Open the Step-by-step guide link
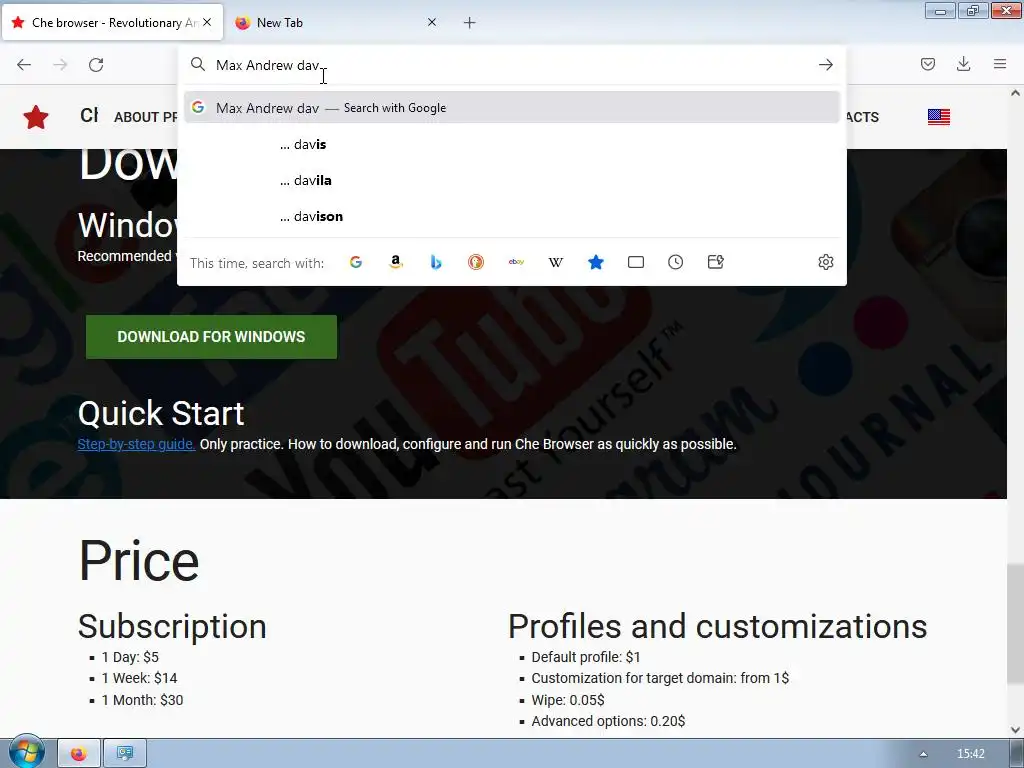This screenshot has width=1024, height=768. pyautogui.click(x=136, y=444)
